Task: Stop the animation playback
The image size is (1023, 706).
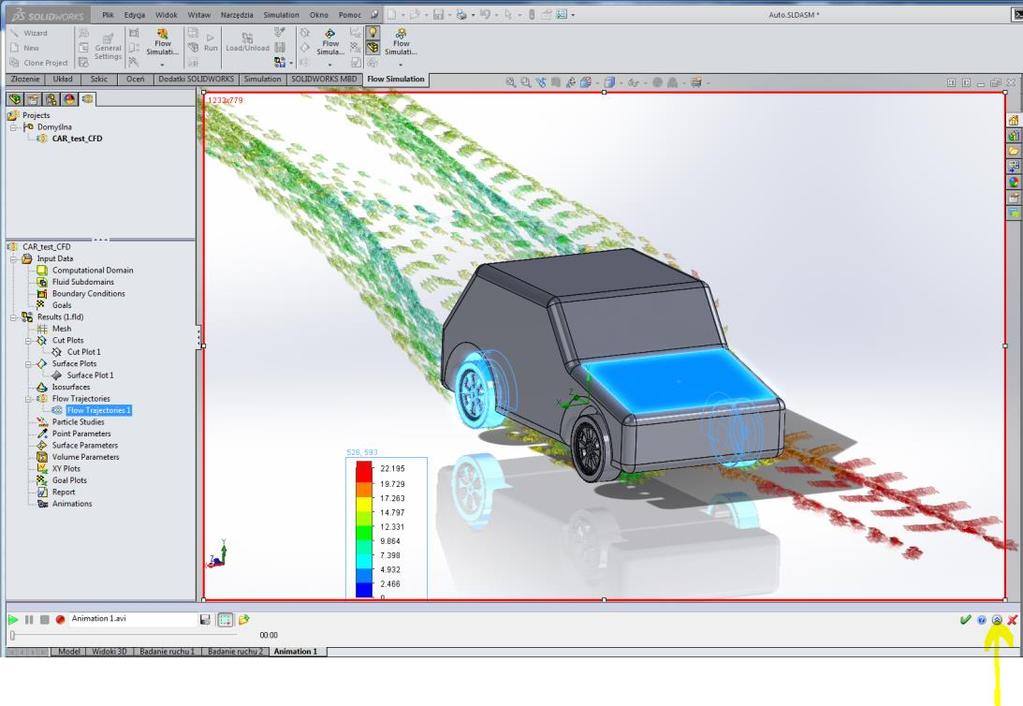Action: click(44, 619)
